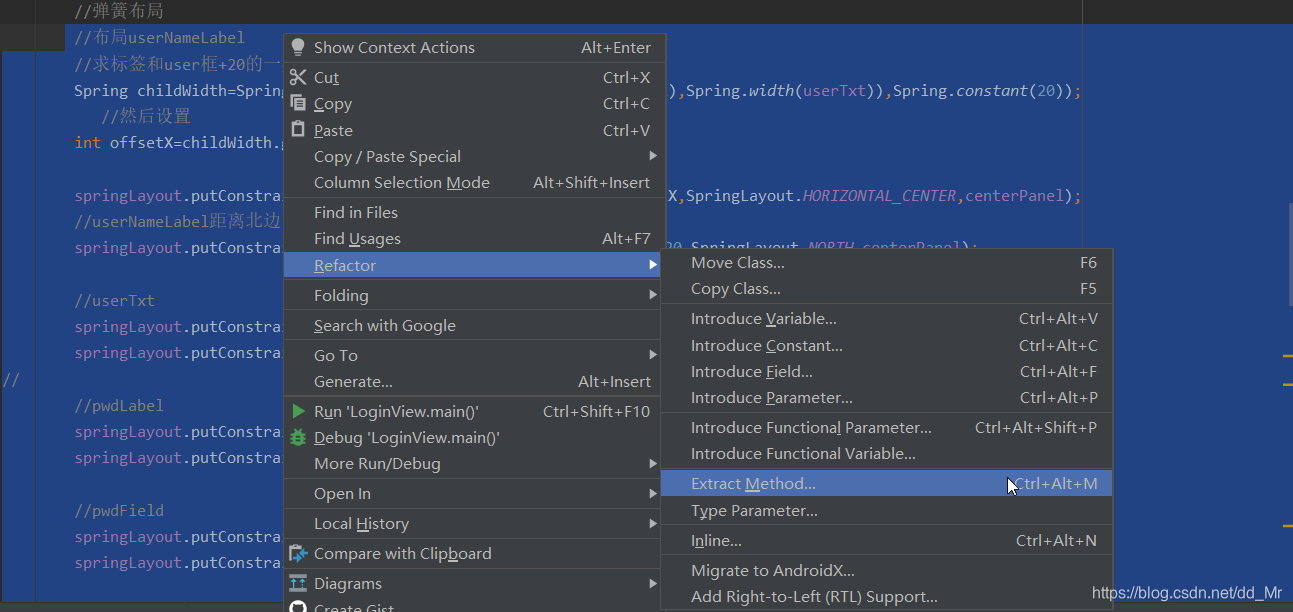Choose Introduce Field...
The height and width of the screenshot is (612, 1293).
click(887, 371)
